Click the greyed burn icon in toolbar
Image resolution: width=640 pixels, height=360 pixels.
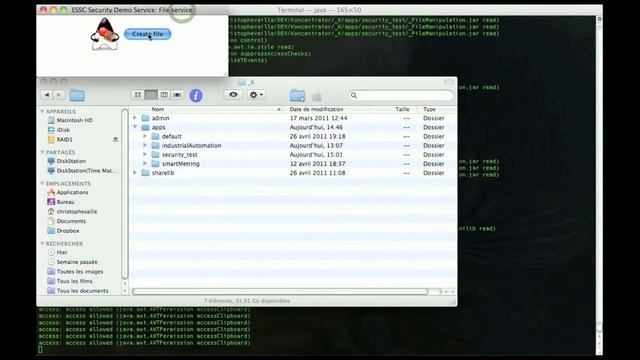(x=317, y=96)
